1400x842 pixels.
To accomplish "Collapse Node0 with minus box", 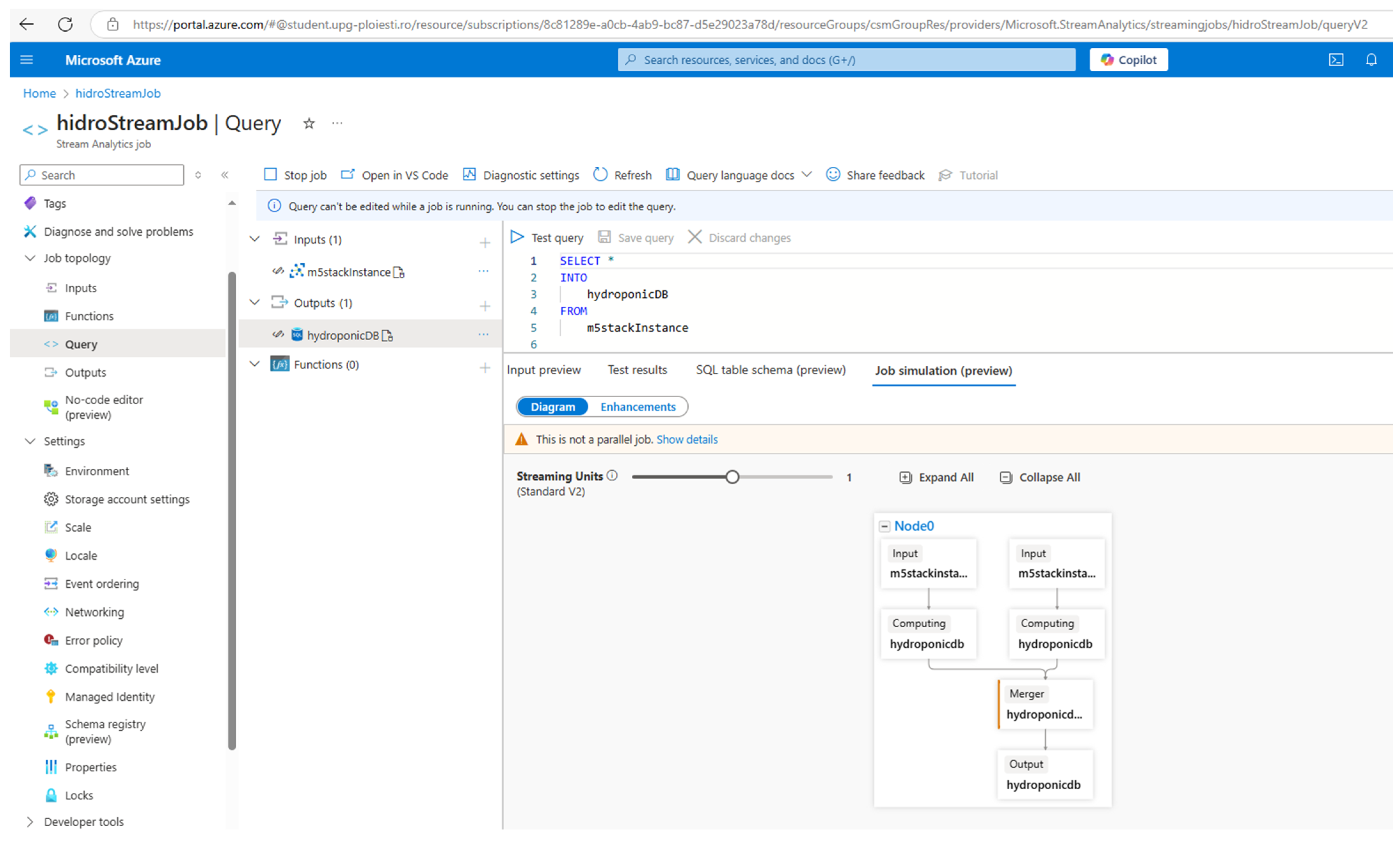I will [x=884, y=527].
